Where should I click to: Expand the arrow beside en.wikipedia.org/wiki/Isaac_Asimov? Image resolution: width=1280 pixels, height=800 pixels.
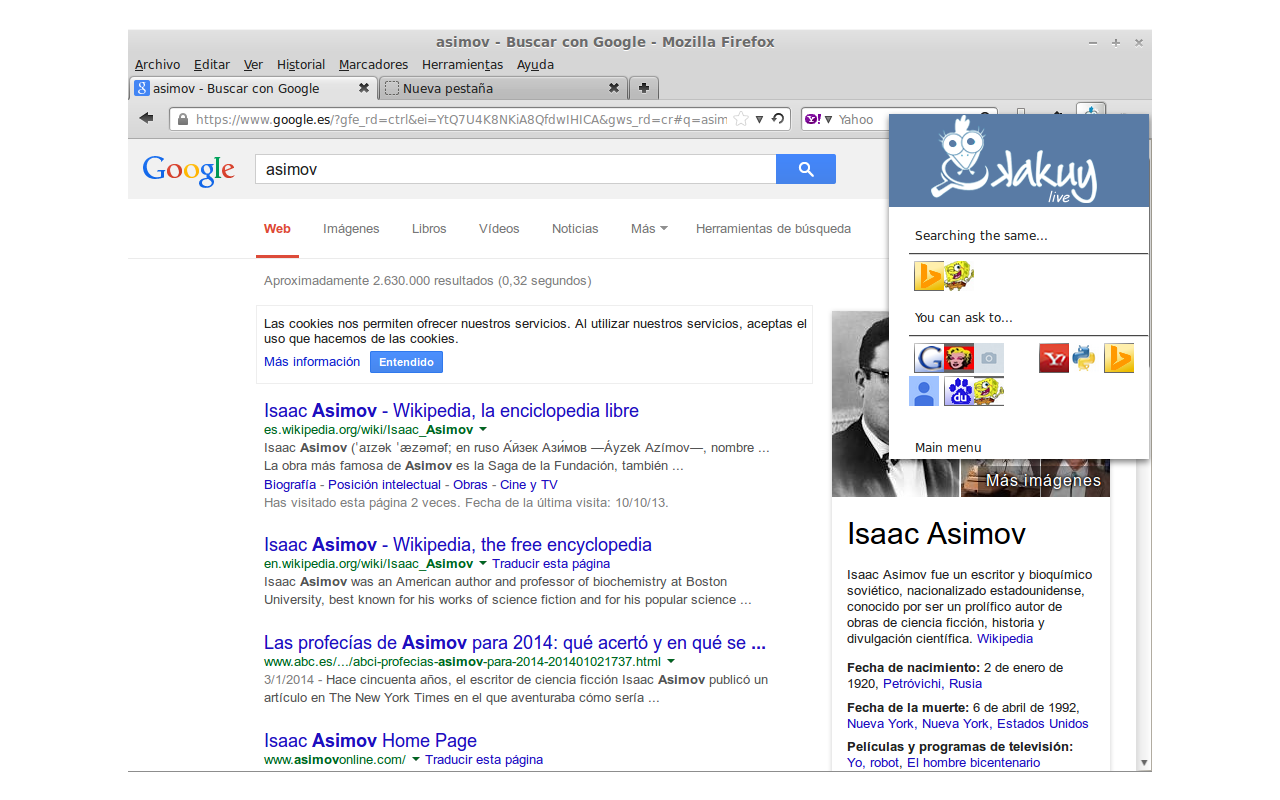[483, 563]
